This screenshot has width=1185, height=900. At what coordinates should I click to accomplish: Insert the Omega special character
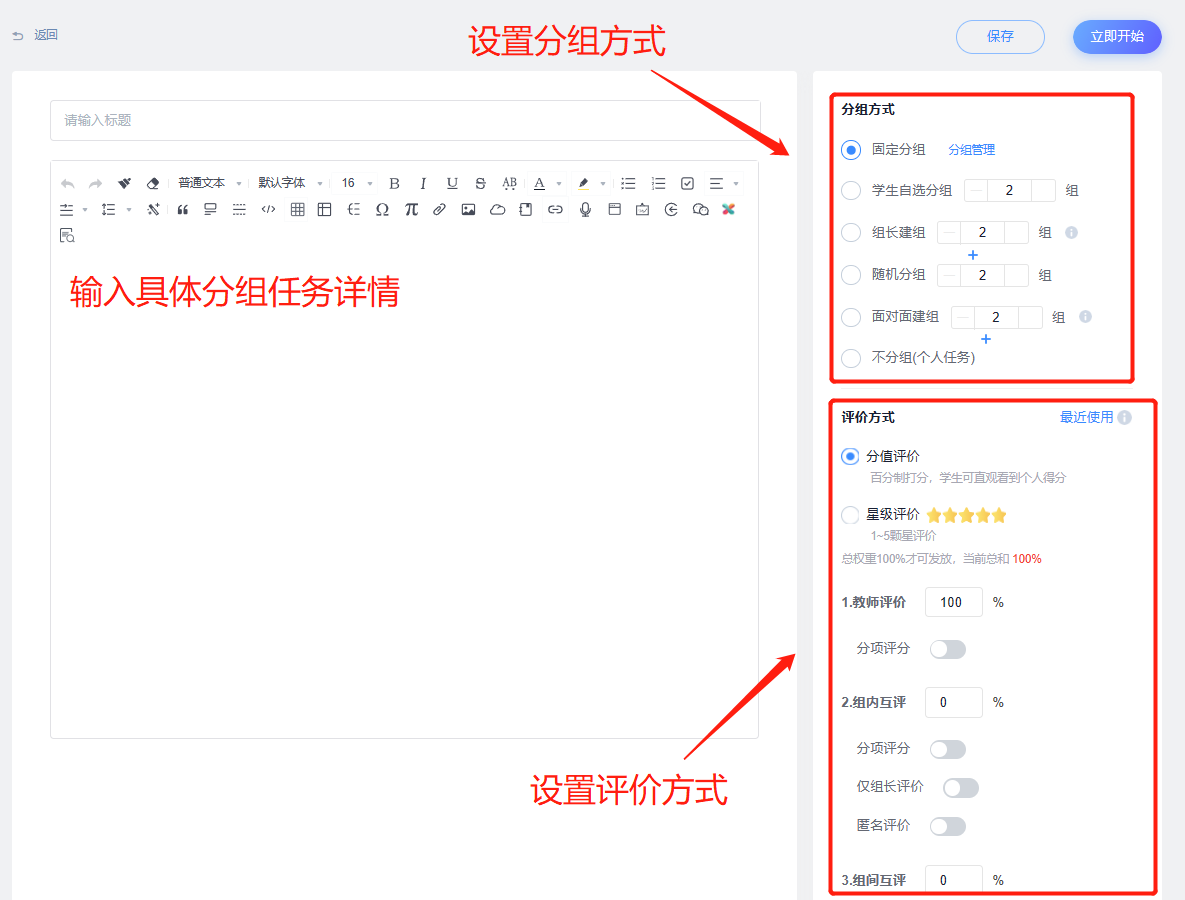[x=382, y=209]
